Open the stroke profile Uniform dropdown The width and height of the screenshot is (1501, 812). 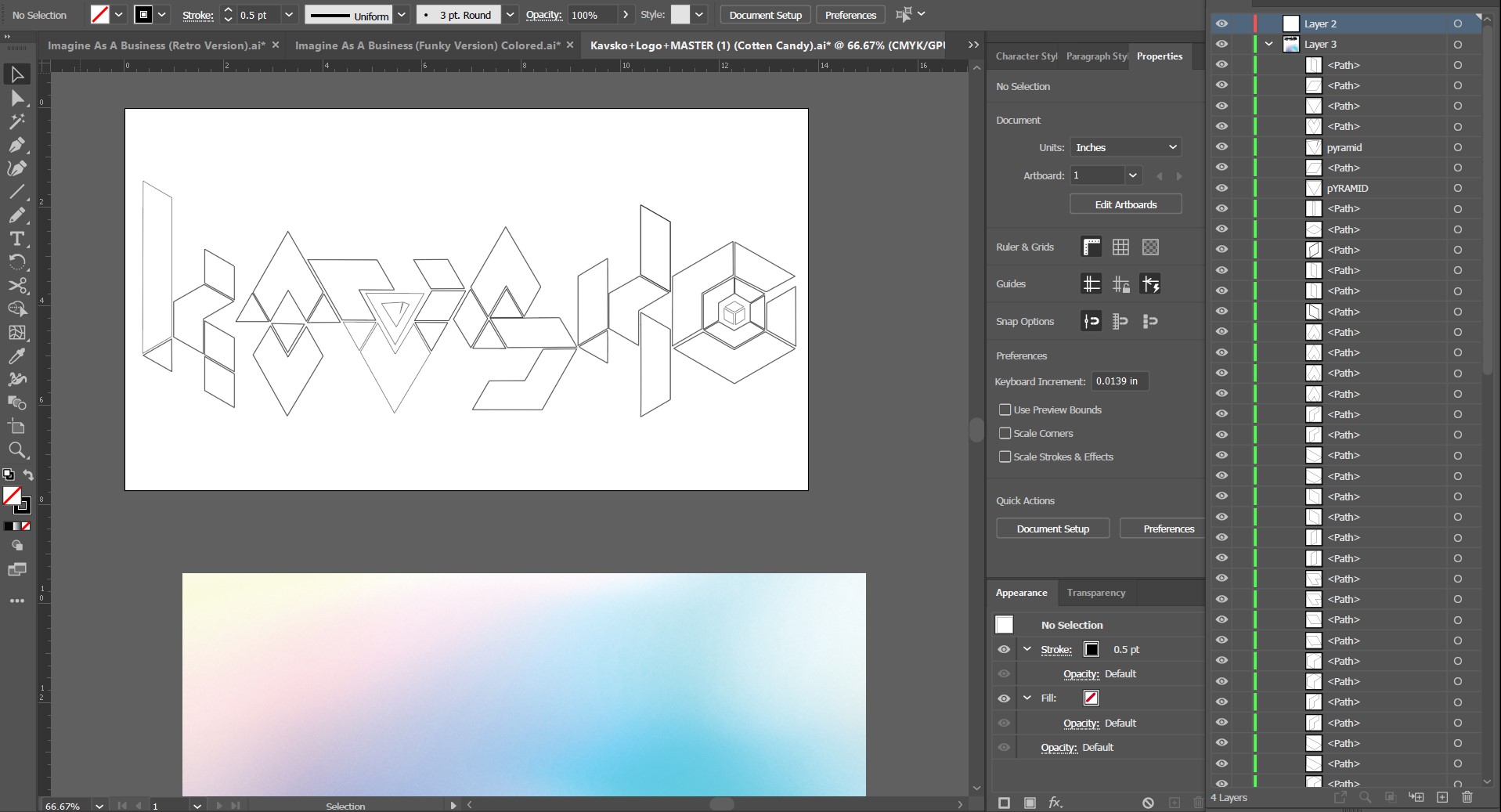coord(402,14)
